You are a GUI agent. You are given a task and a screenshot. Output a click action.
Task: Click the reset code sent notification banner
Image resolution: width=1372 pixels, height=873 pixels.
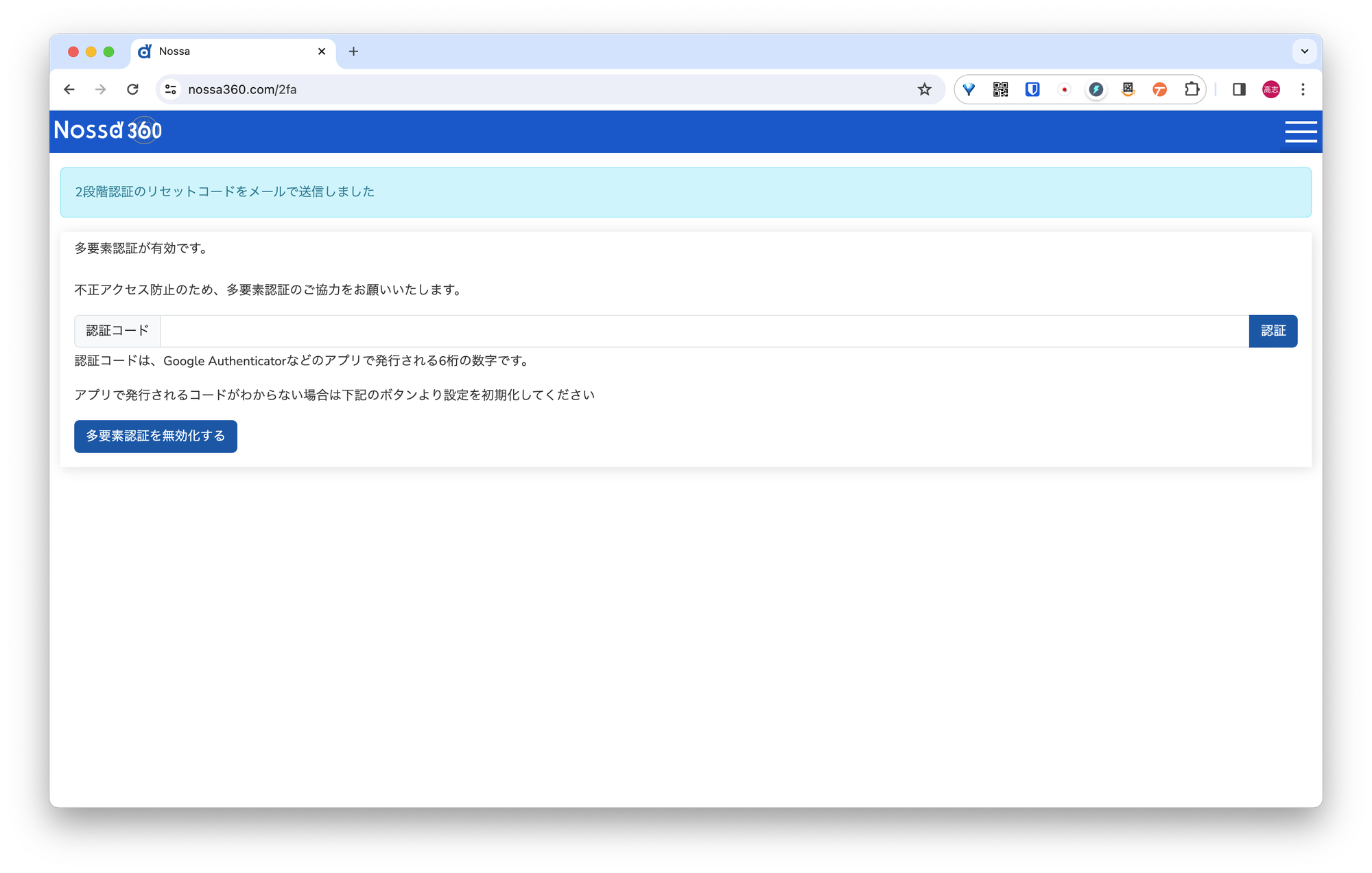pyautogui.click(x=685, y=192)
